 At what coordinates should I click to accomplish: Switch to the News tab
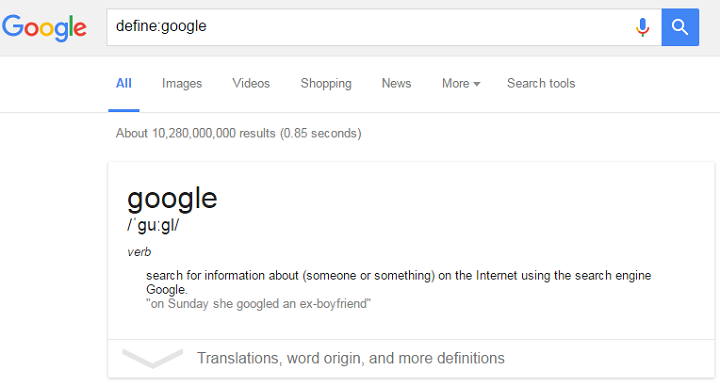(396, 84)
